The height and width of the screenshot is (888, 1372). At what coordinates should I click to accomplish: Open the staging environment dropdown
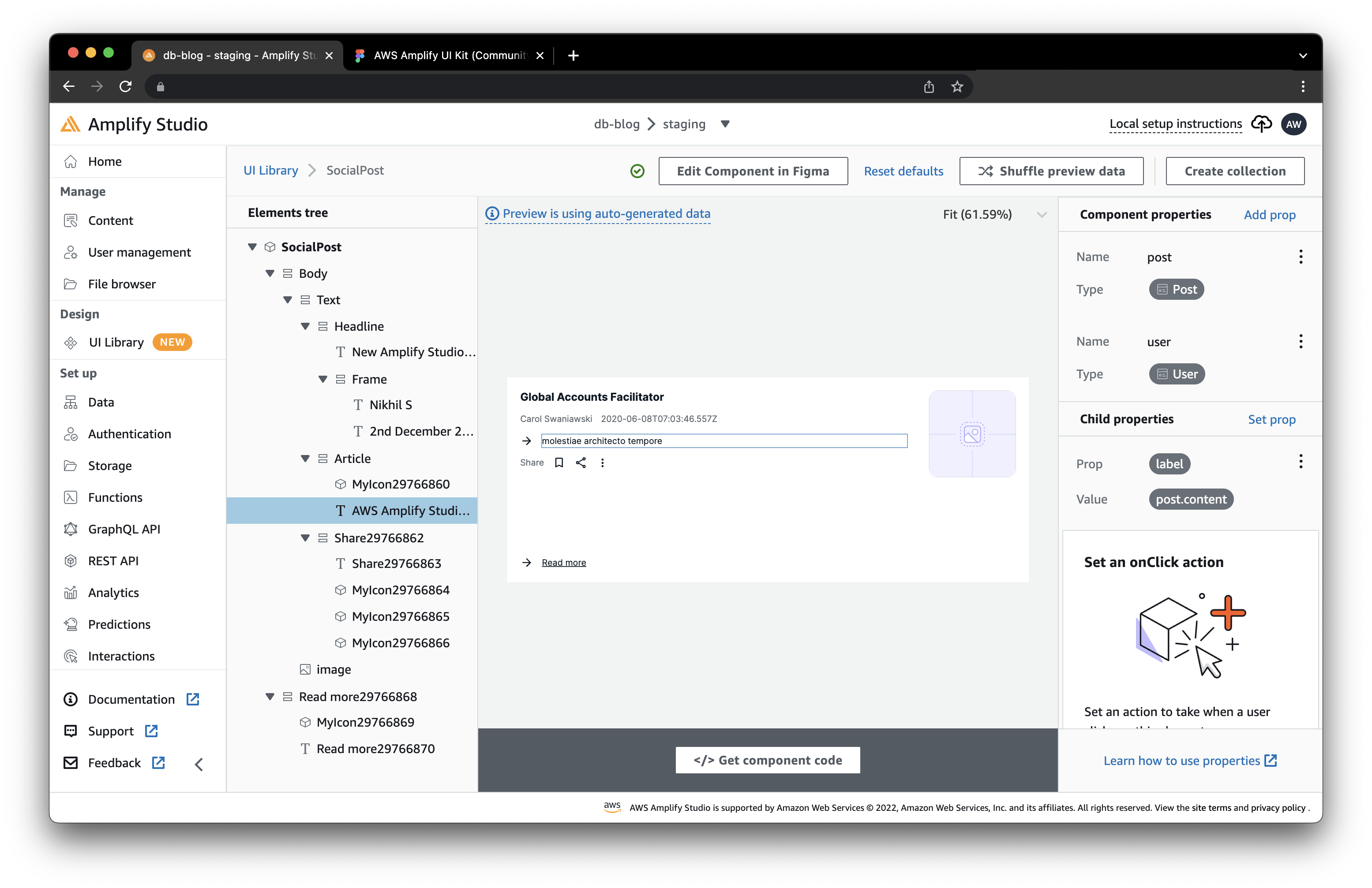(725, 124)
